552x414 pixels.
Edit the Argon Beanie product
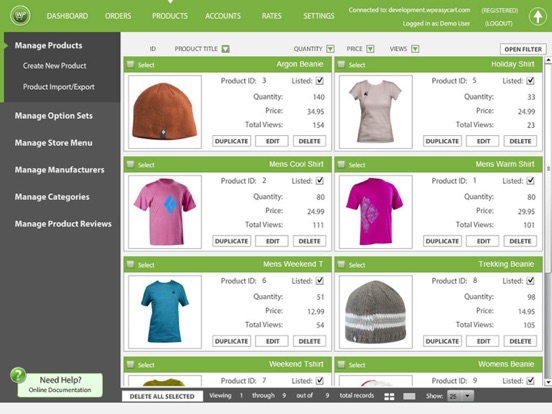[272, 141]
